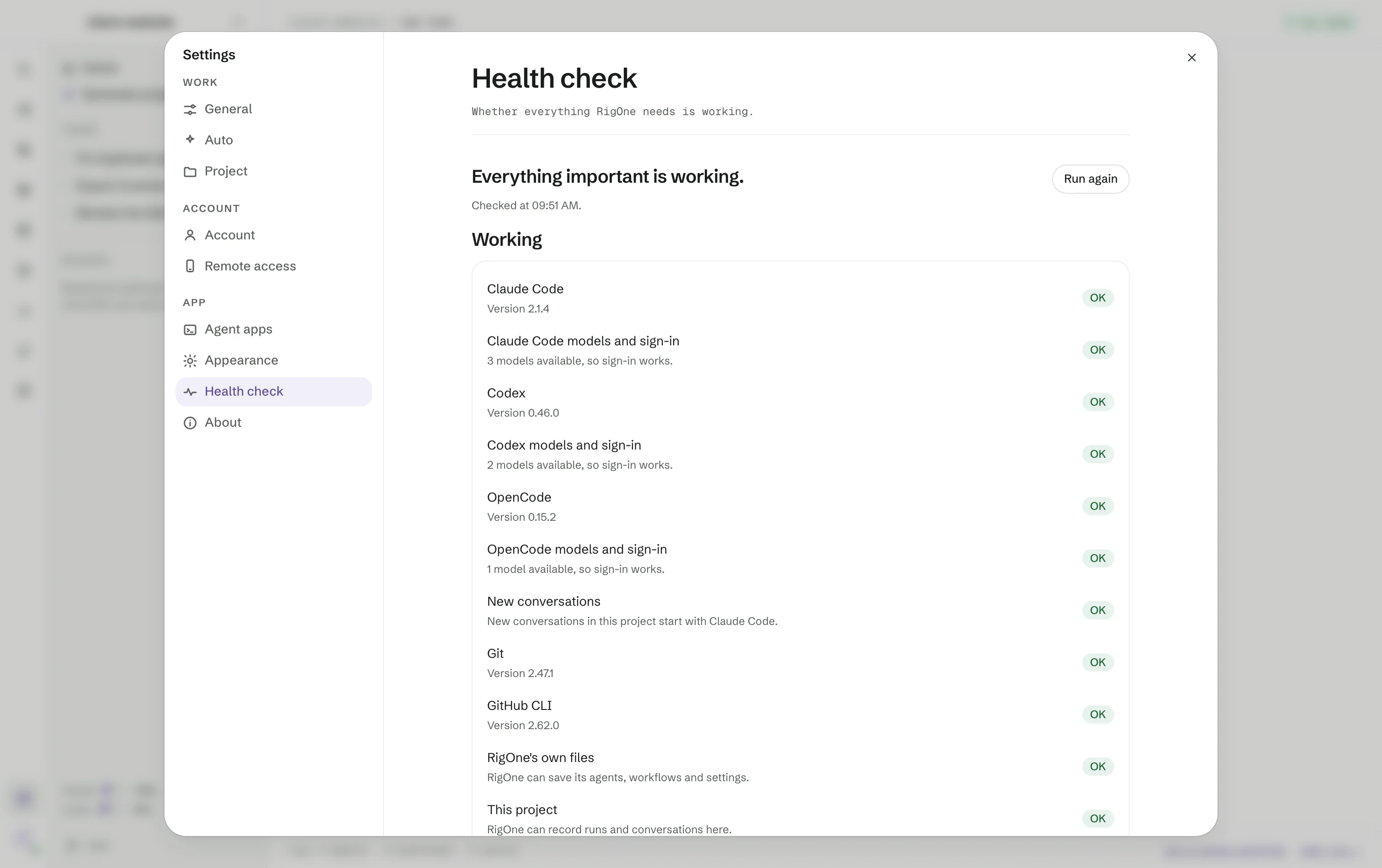Click the Project folder icon

coord(190,171)
